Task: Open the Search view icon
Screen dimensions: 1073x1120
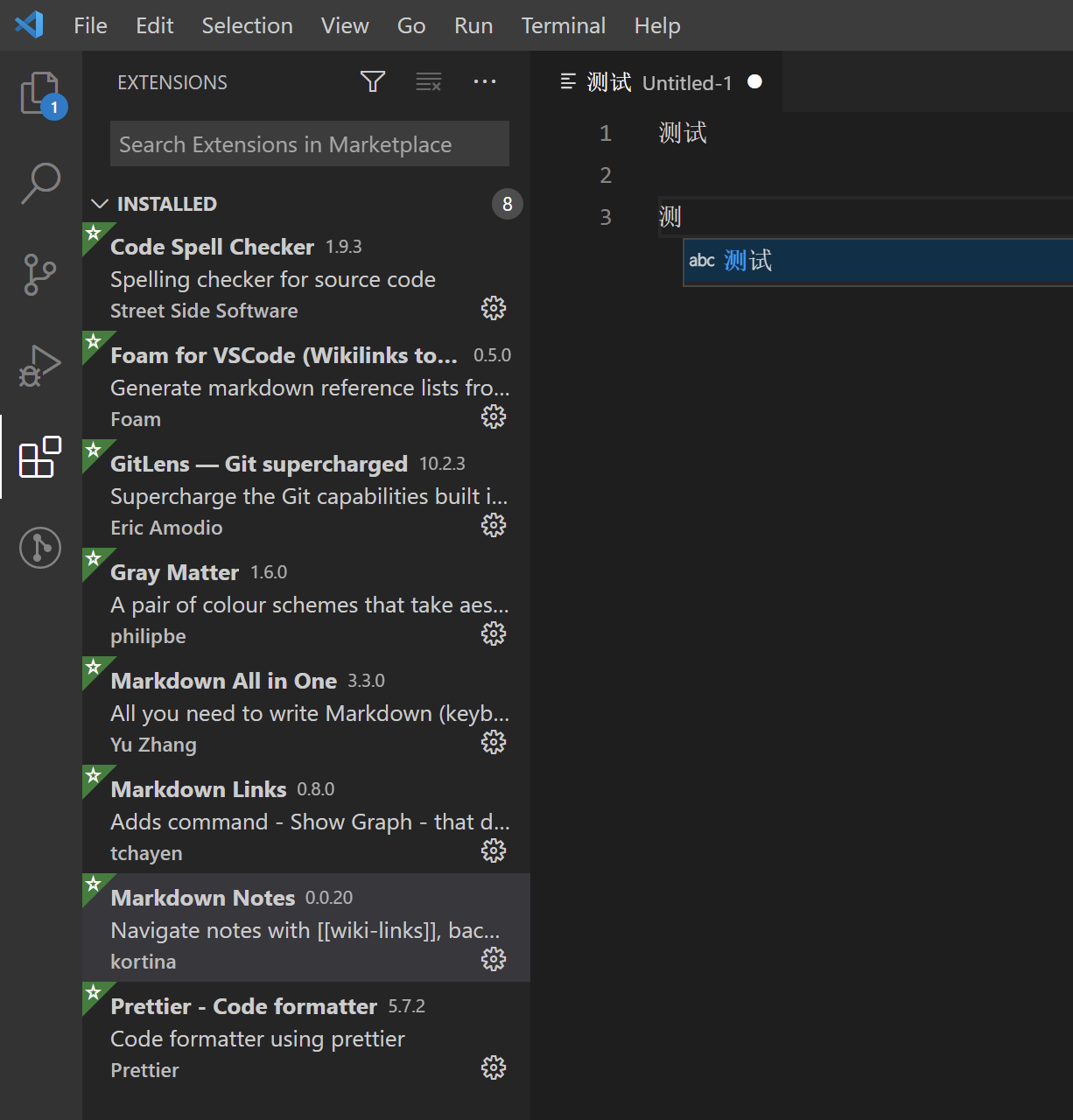Action: tap(40, 184)
